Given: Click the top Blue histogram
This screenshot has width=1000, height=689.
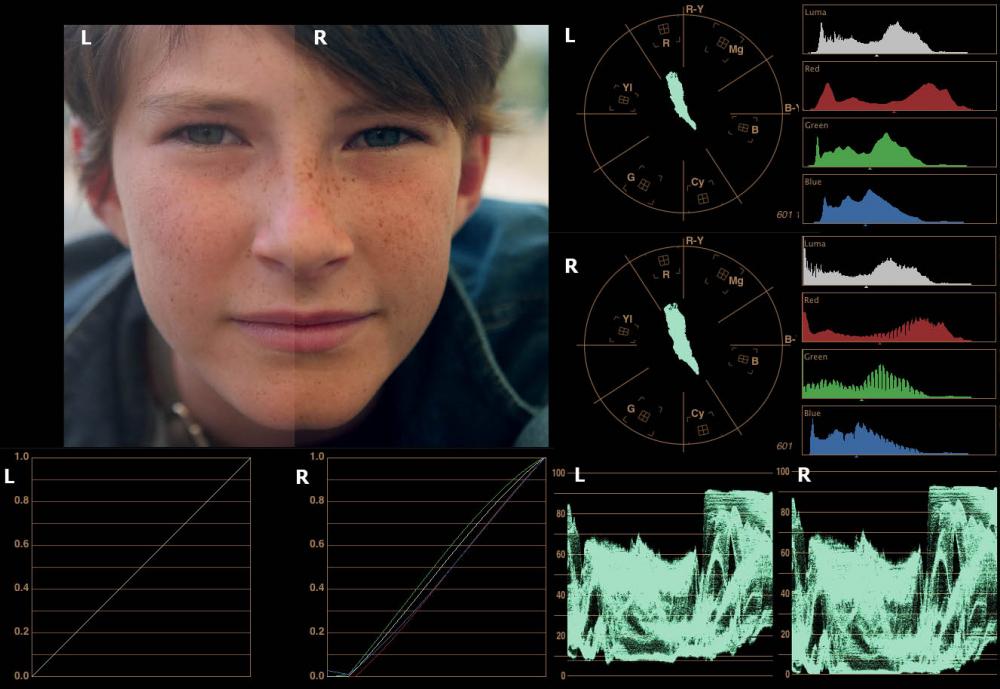Looking at the screenshot, I should (x=898, y=201).
